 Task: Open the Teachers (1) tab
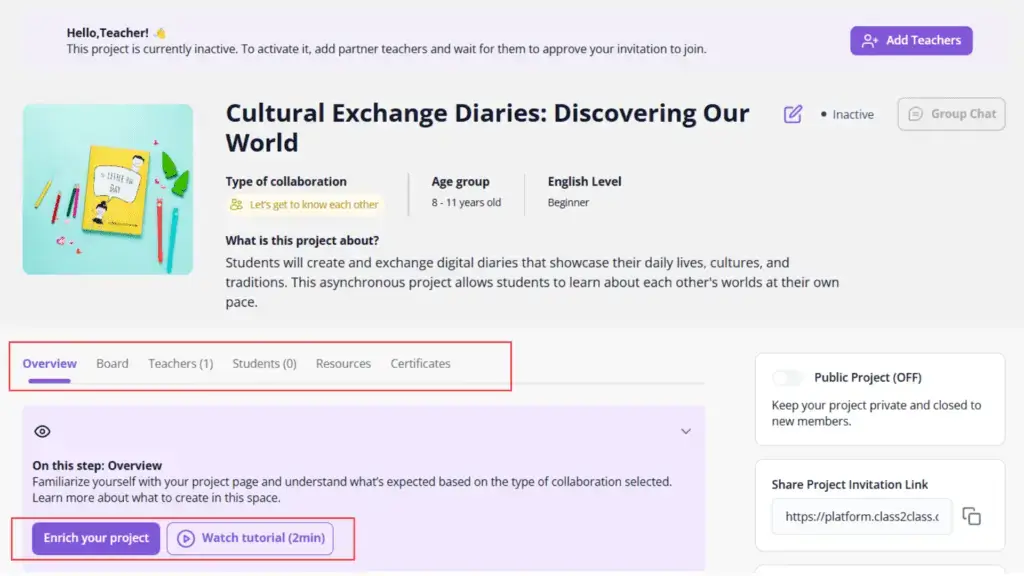point(180,363)
